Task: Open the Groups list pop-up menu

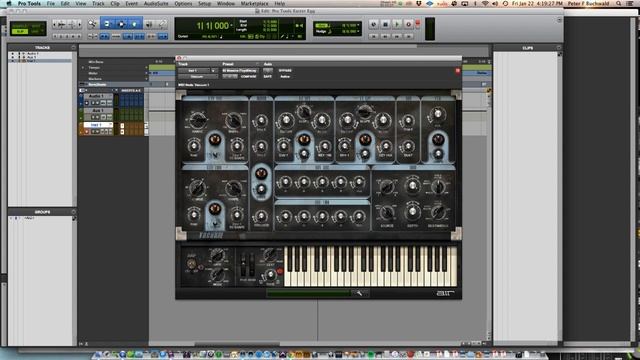Action: click(73, 212)
